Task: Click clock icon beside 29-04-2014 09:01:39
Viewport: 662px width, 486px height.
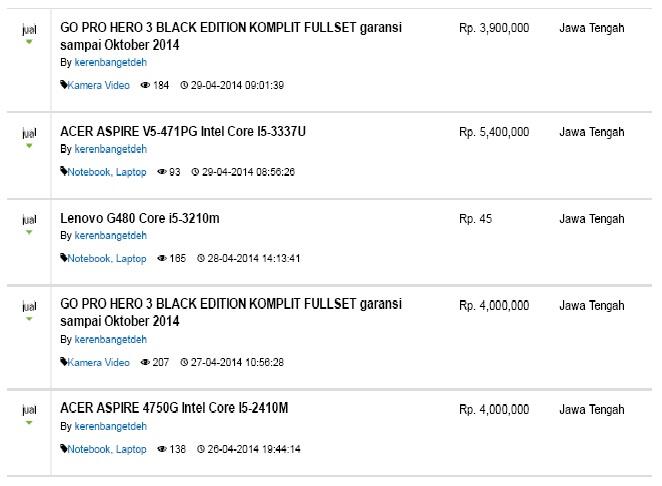Action: coord(184,85)
